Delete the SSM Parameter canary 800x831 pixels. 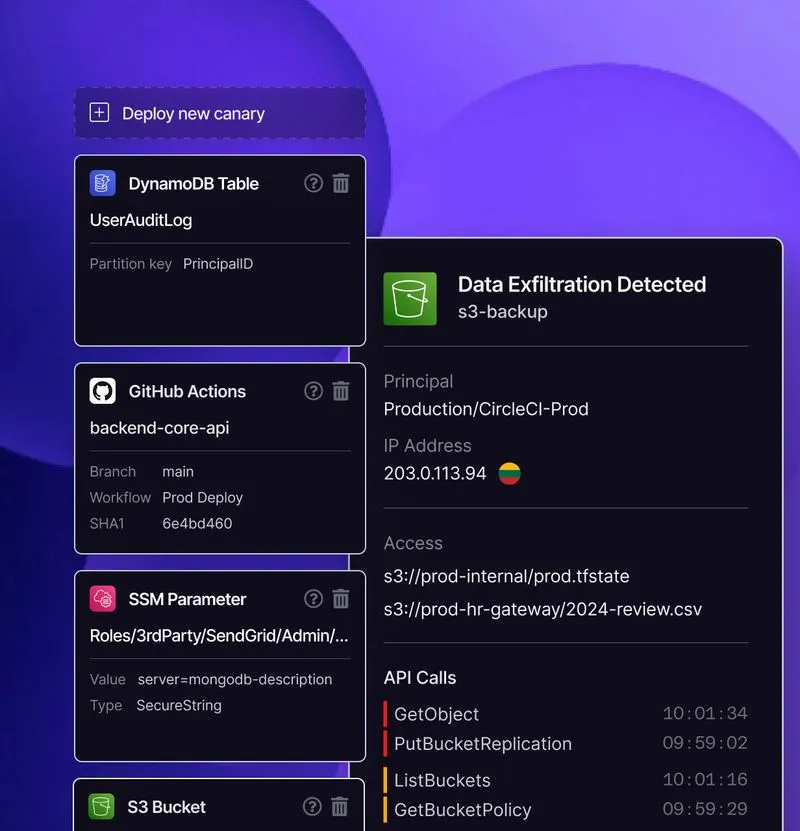[341, 599]
